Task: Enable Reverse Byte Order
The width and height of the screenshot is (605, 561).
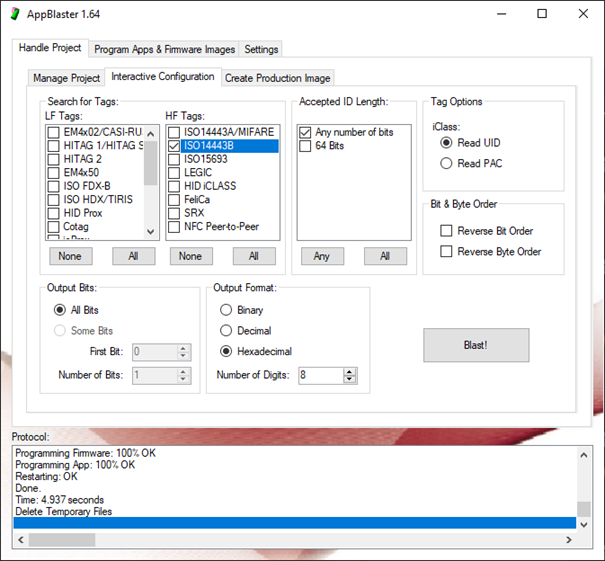Action: point(446,252)
